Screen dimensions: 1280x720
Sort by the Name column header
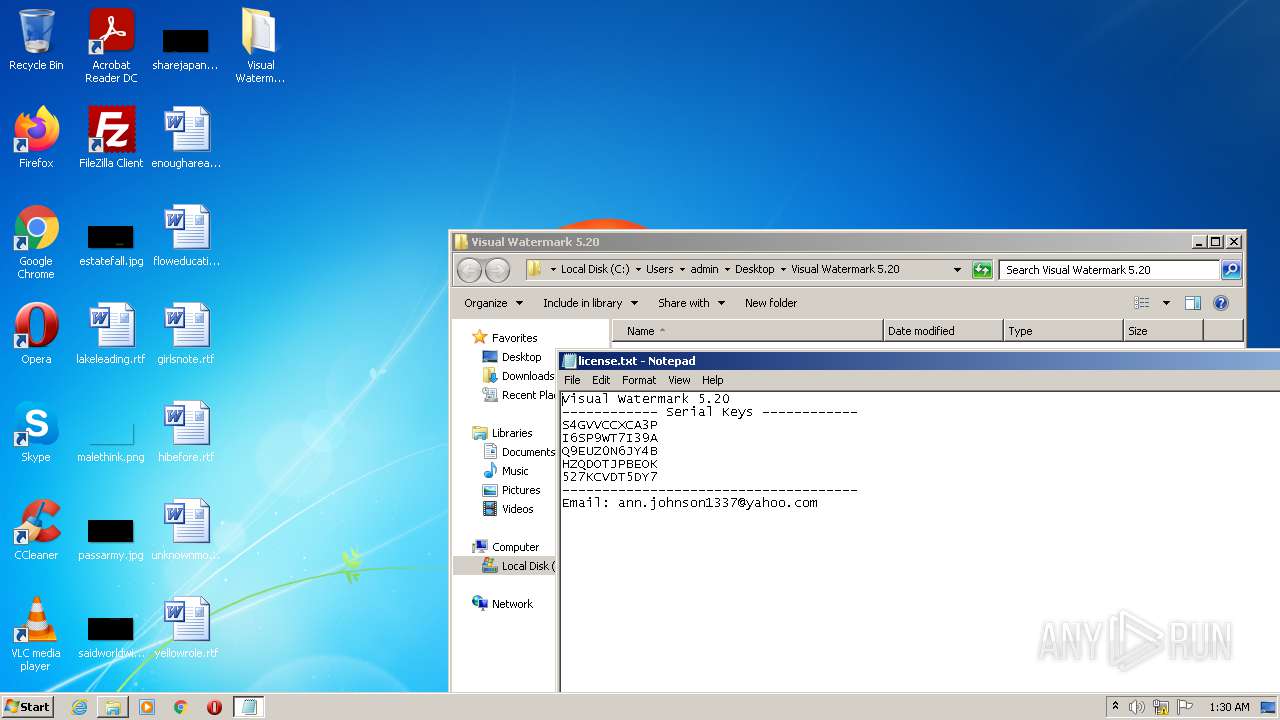pyautogui.click(x=748, y=331)
